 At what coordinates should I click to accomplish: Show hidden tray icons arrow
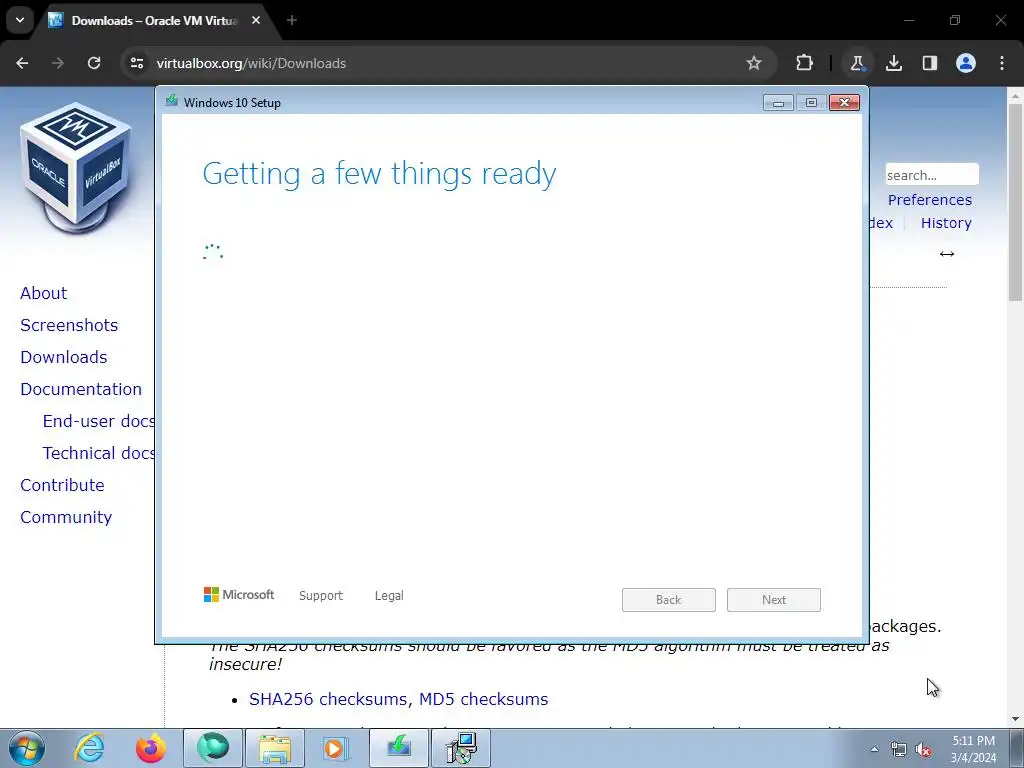coord(874,749)
